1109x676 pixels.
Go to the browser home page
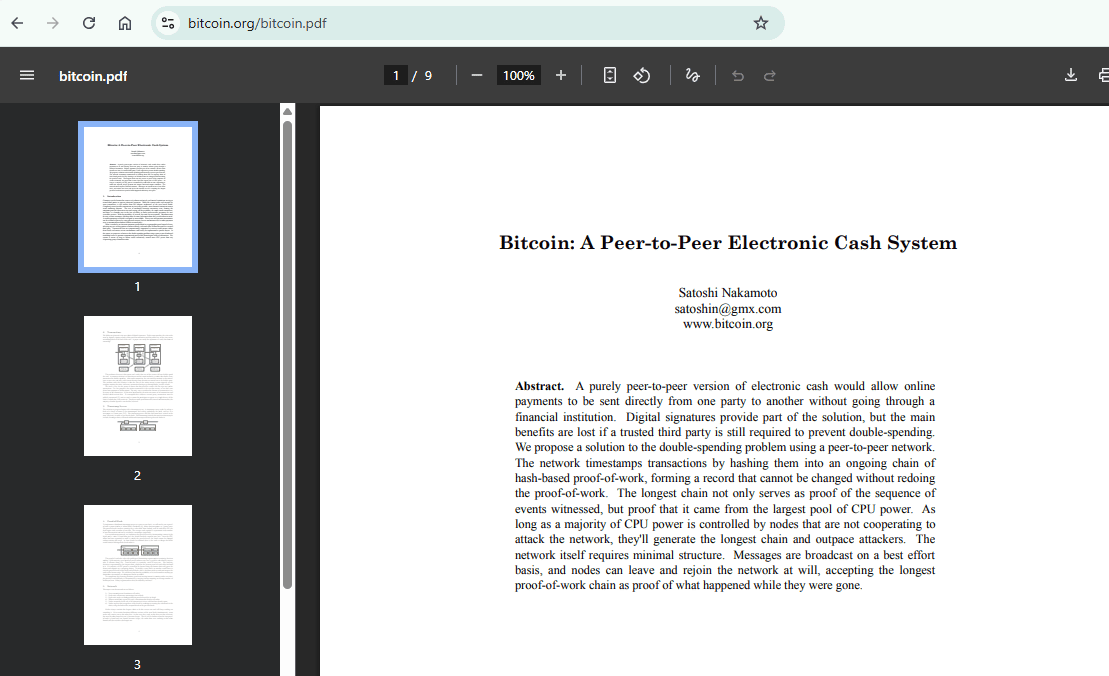click(124, 23)
